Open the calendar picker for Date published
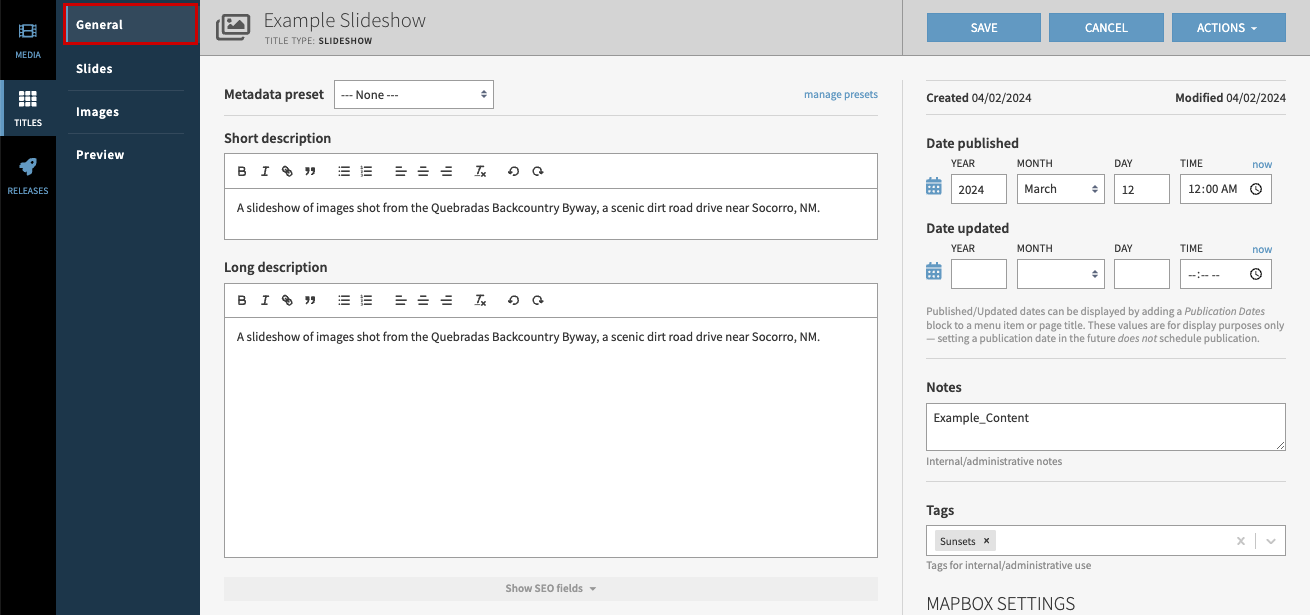This screenshot has width=1310, height=615. pyautogui.click(x=933, y=186)
